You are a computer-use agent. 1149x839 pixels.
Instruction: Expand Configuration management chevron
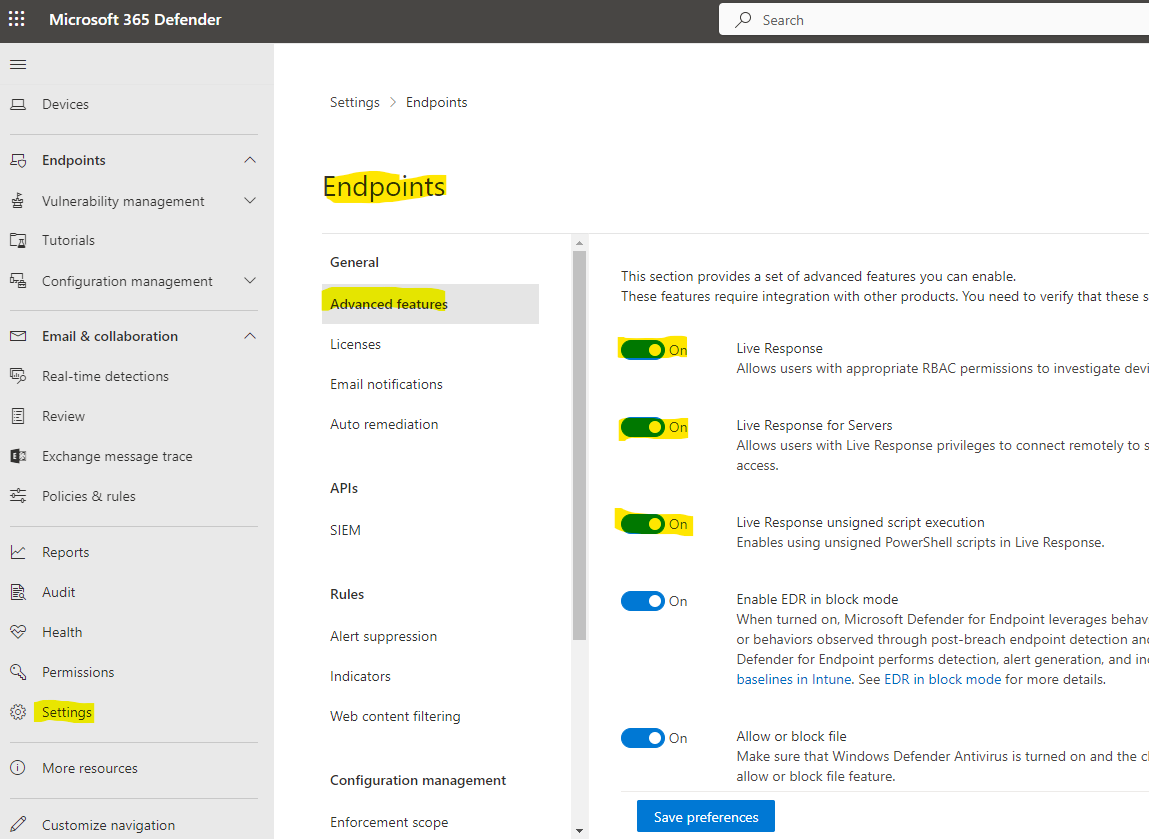tap(250, 281)
